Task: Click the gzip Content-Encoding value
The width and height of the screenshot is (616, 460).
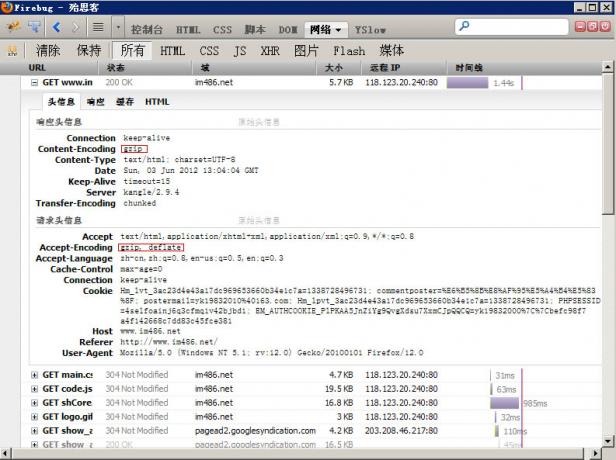Action: [134, 149]
